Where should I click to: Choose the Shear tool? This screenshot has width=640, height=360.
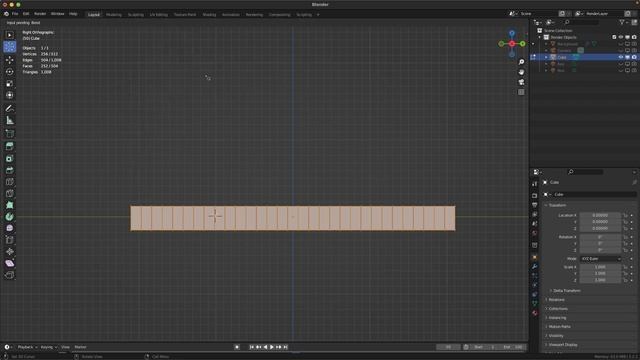point(10,263)
